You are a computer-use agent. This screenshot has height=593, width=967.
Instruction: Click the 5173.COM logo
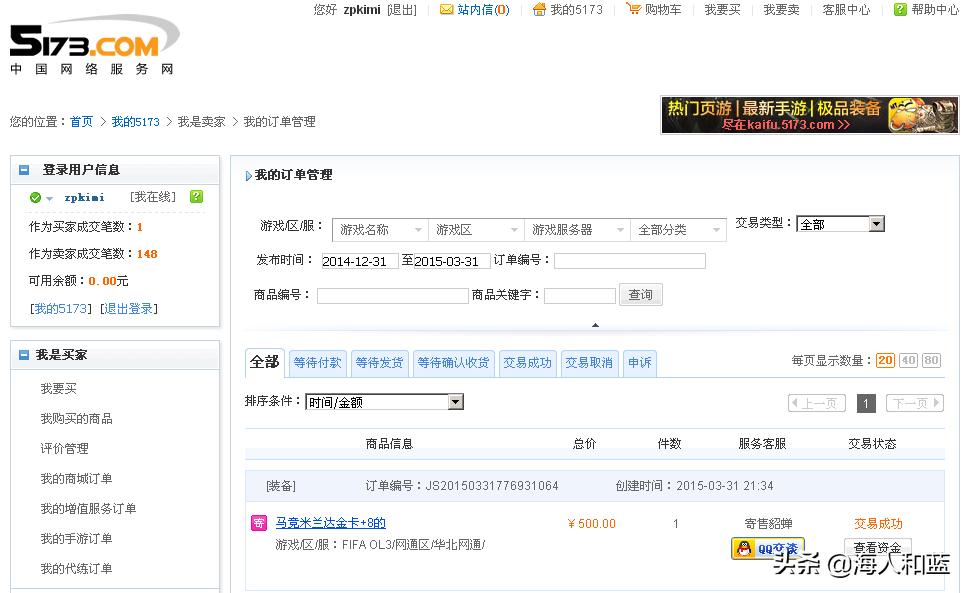coord(85,42)
